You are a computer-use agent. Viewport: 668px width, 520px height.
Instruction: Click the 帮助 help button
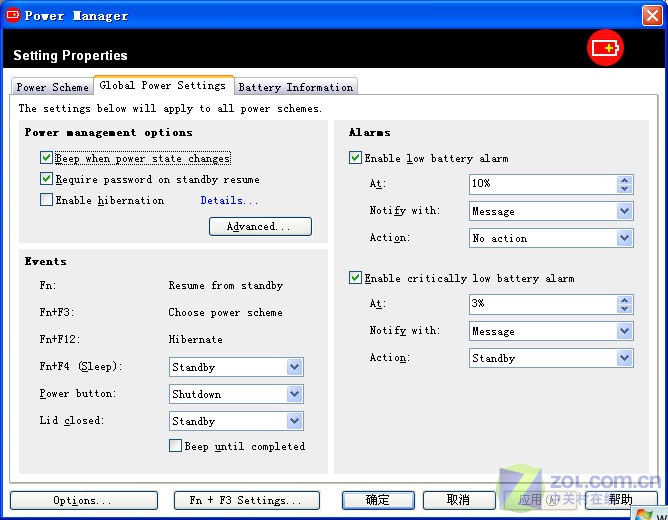[x=621, y=500]
